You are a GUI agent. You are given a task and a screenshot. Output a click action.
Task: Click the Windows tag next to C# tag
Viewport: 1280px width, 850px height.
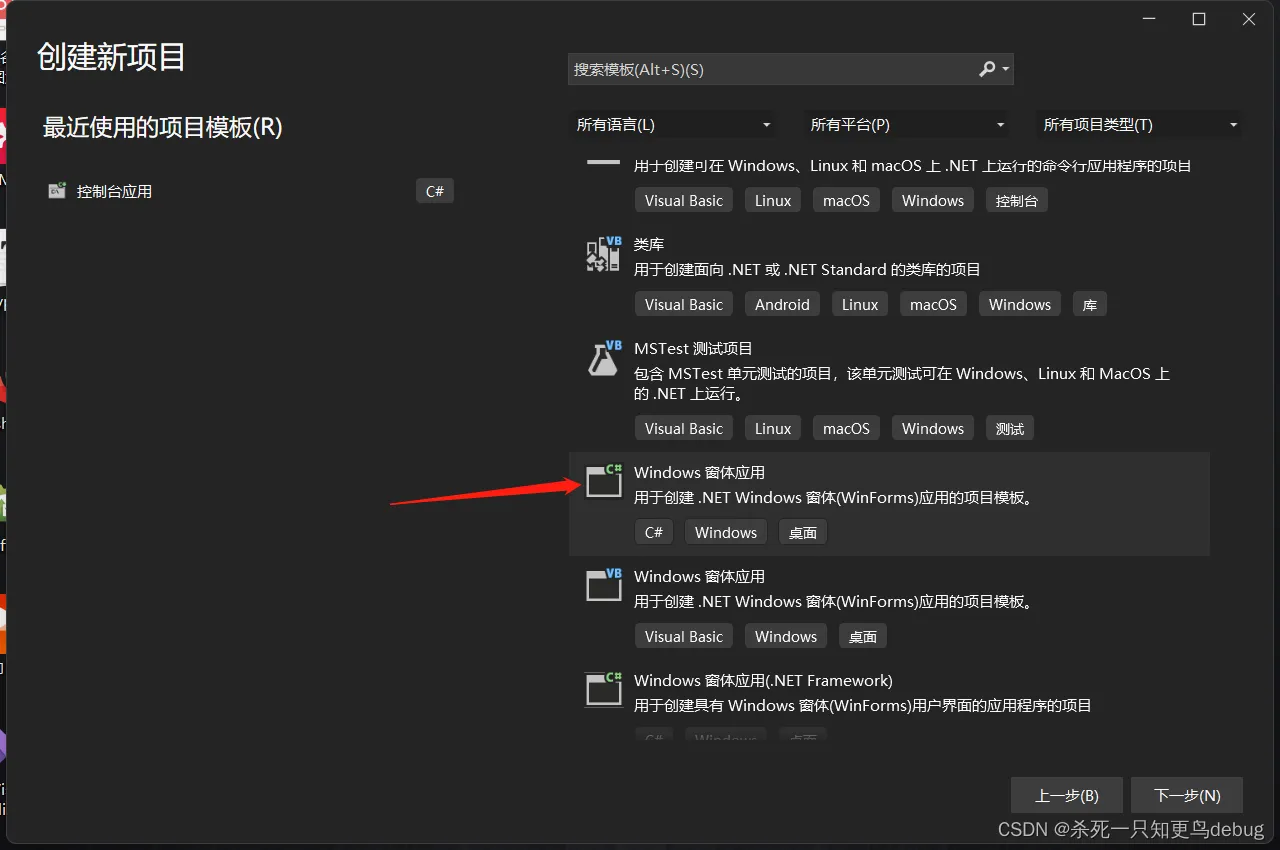click(726, 533)
